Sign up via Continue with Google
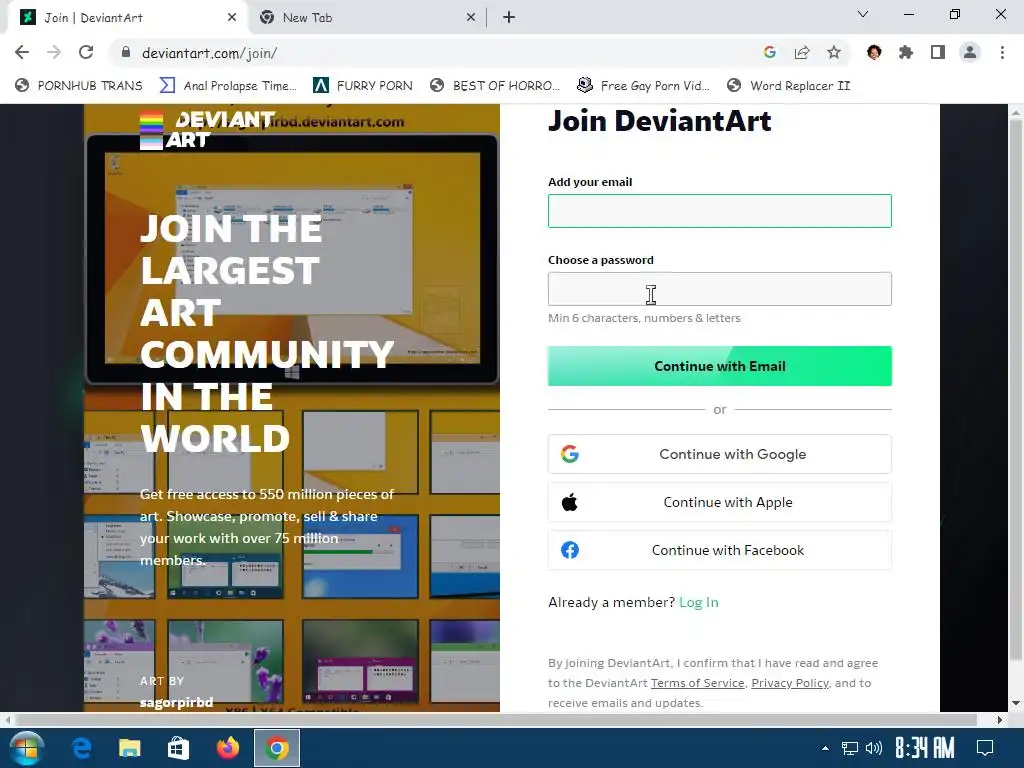 tap(720, 454)
